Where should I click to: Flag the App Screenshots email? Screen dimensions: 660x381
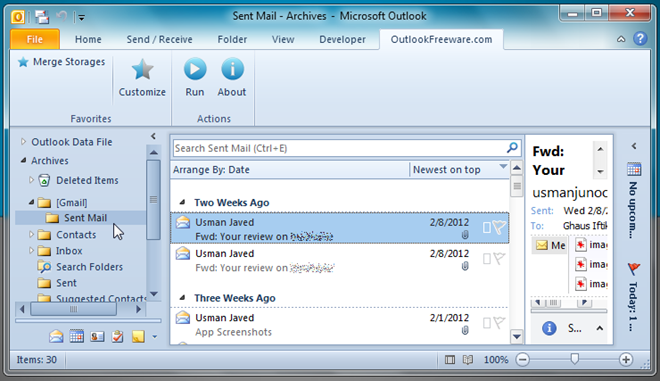tap(499, 323)
